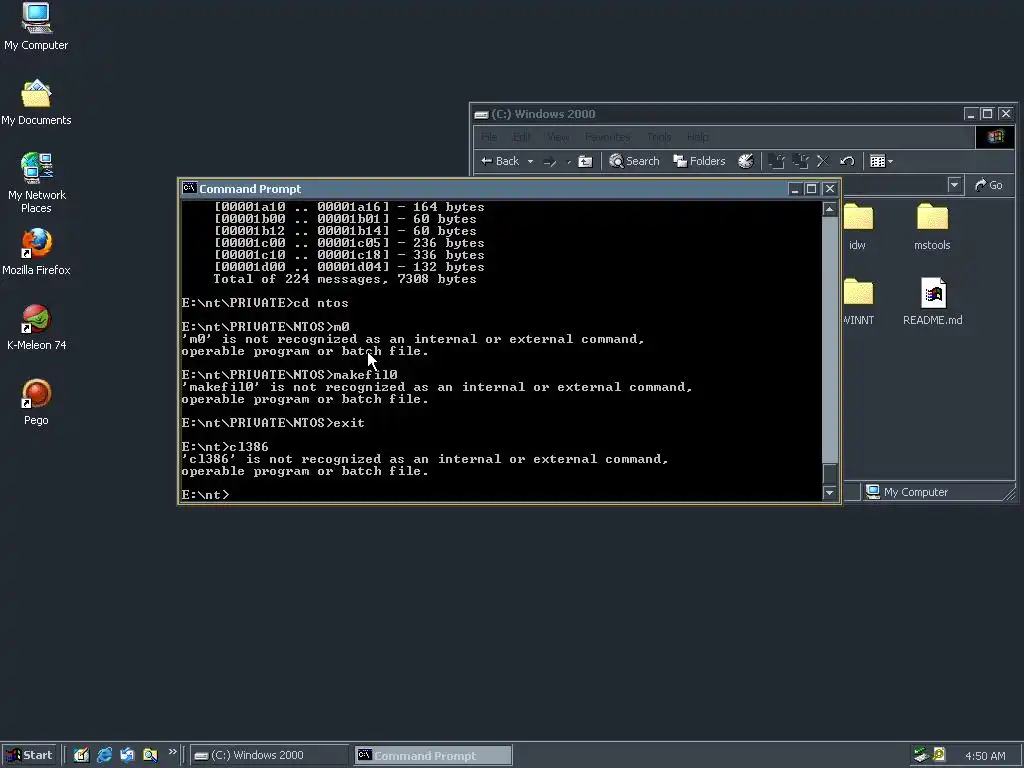Switch to (C:) Windows 2000 taskbar button
Viewport: 1024px width, 768px height.
click(270, 756)
